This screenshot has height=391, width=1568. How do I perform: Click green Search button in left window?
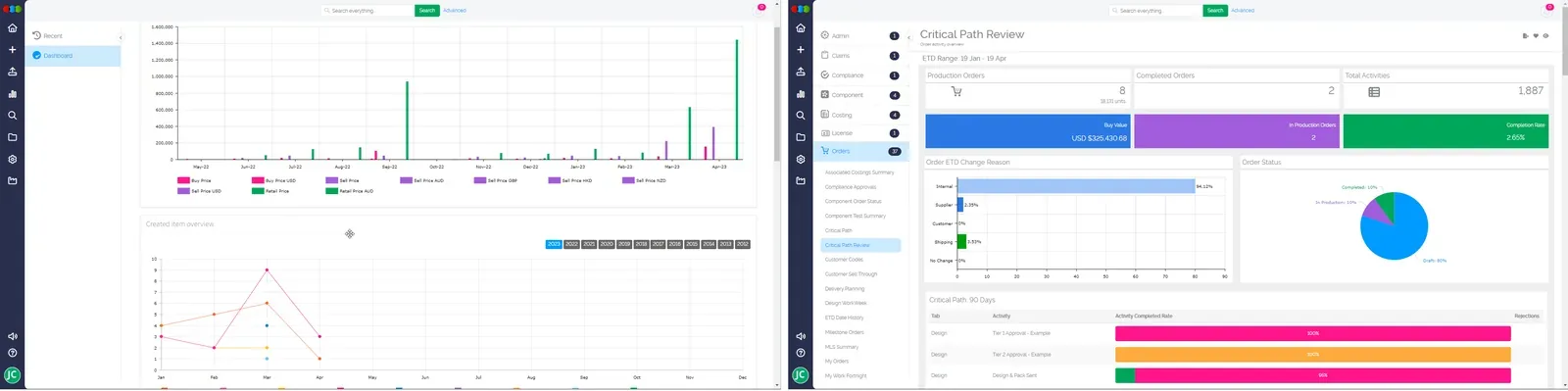427,11
